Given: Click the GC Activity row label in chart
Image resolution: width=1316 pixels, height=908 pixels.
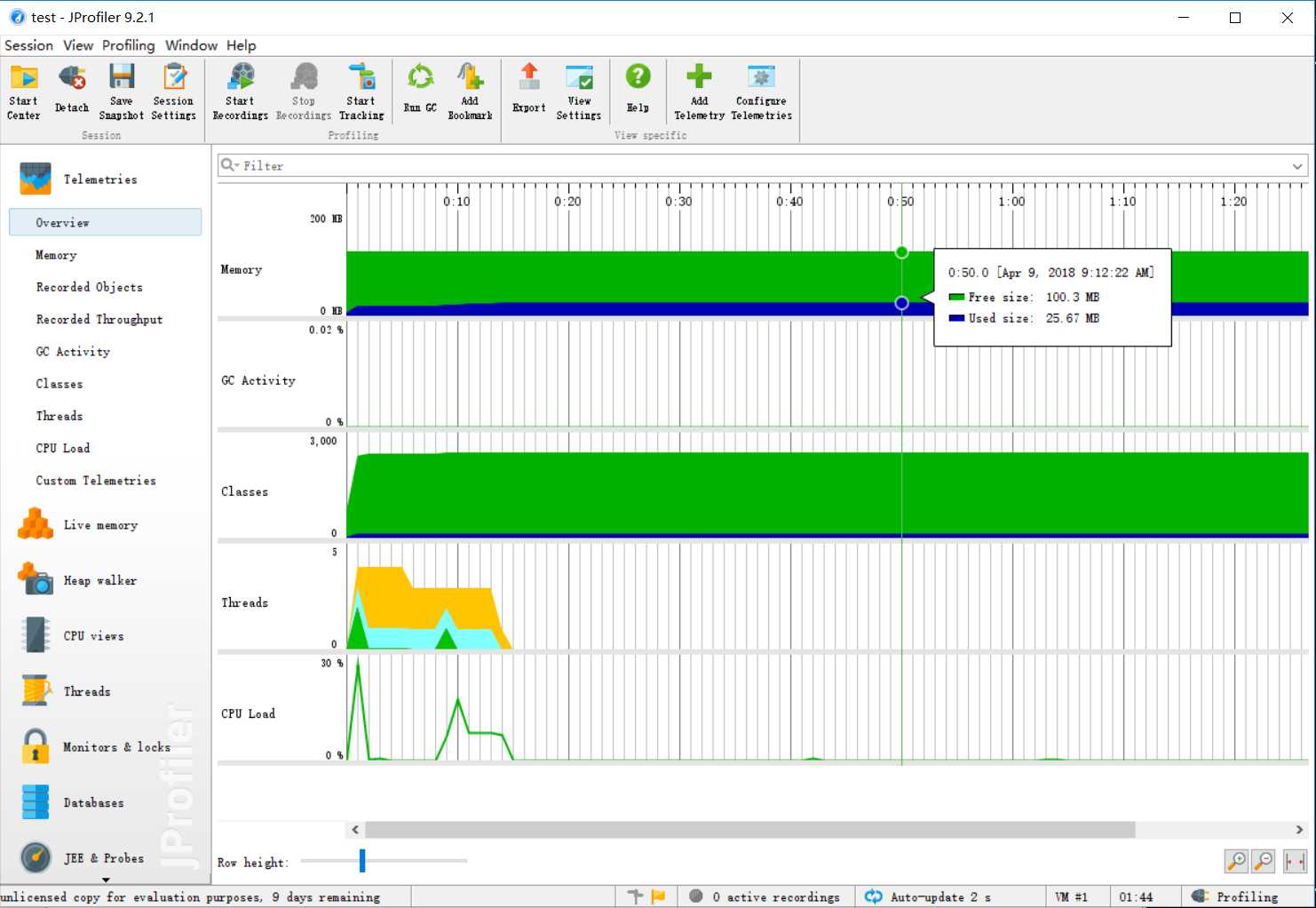Looking at the screenshot, I should 258,380.
